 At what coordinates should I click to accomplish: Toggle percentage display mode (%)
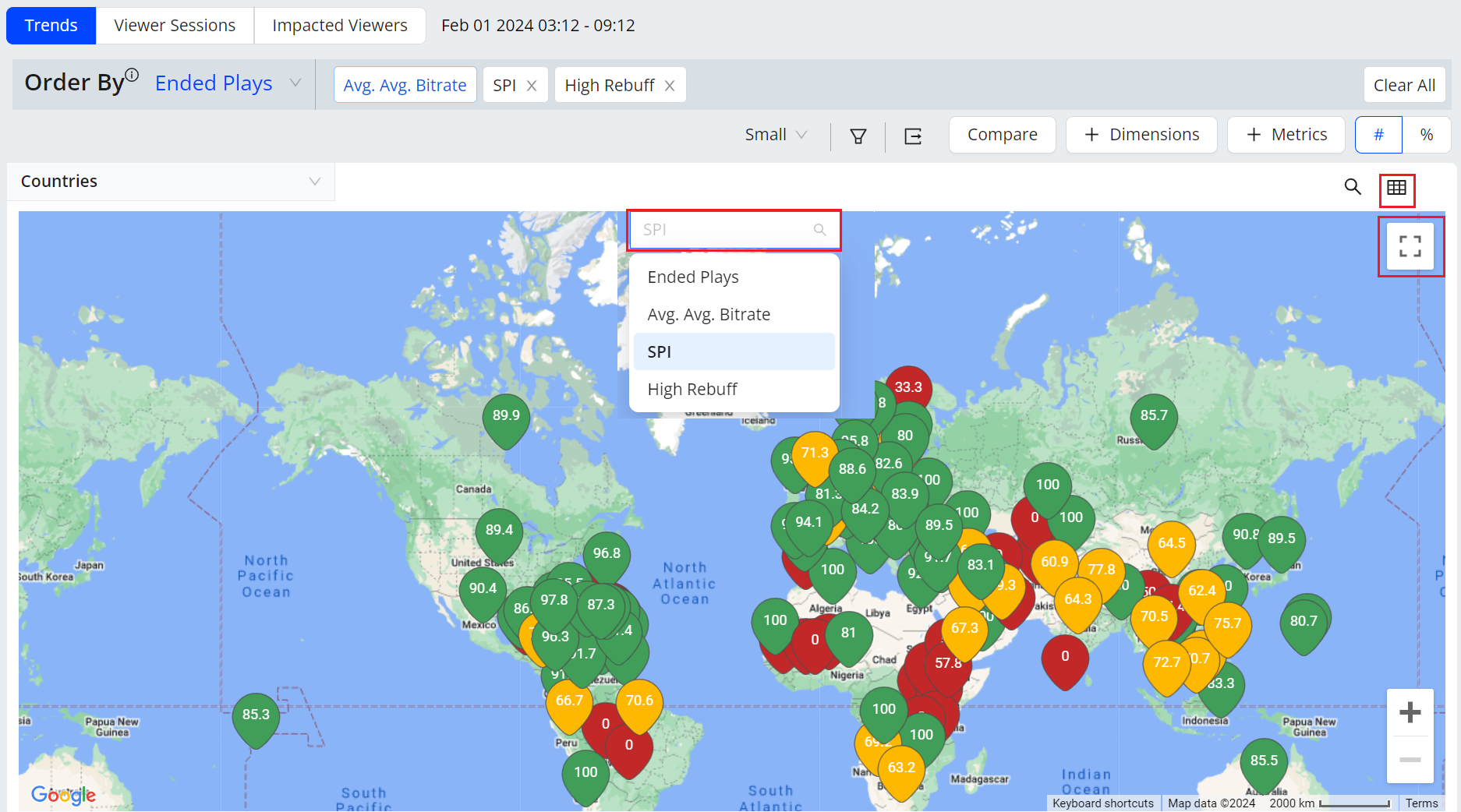click(1427, 135)
